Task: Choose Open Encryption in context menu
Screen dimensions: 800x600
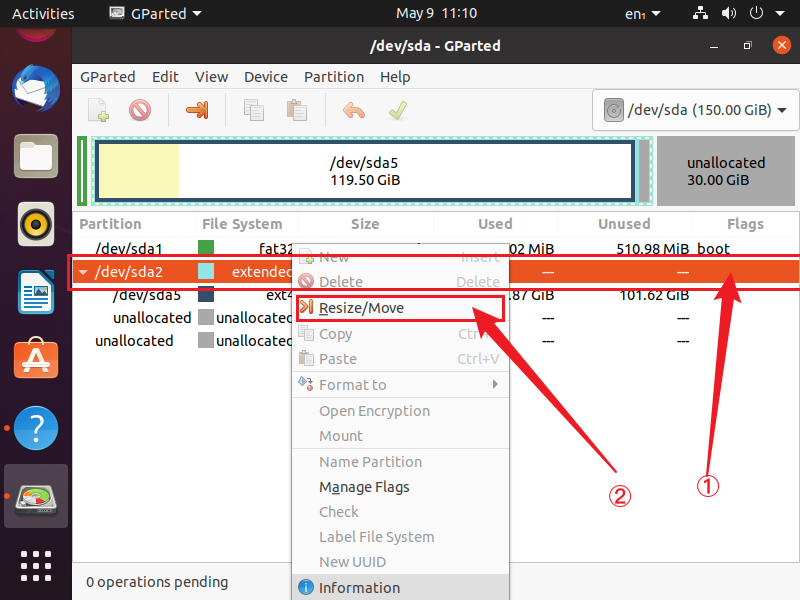Action: point(401,411)
